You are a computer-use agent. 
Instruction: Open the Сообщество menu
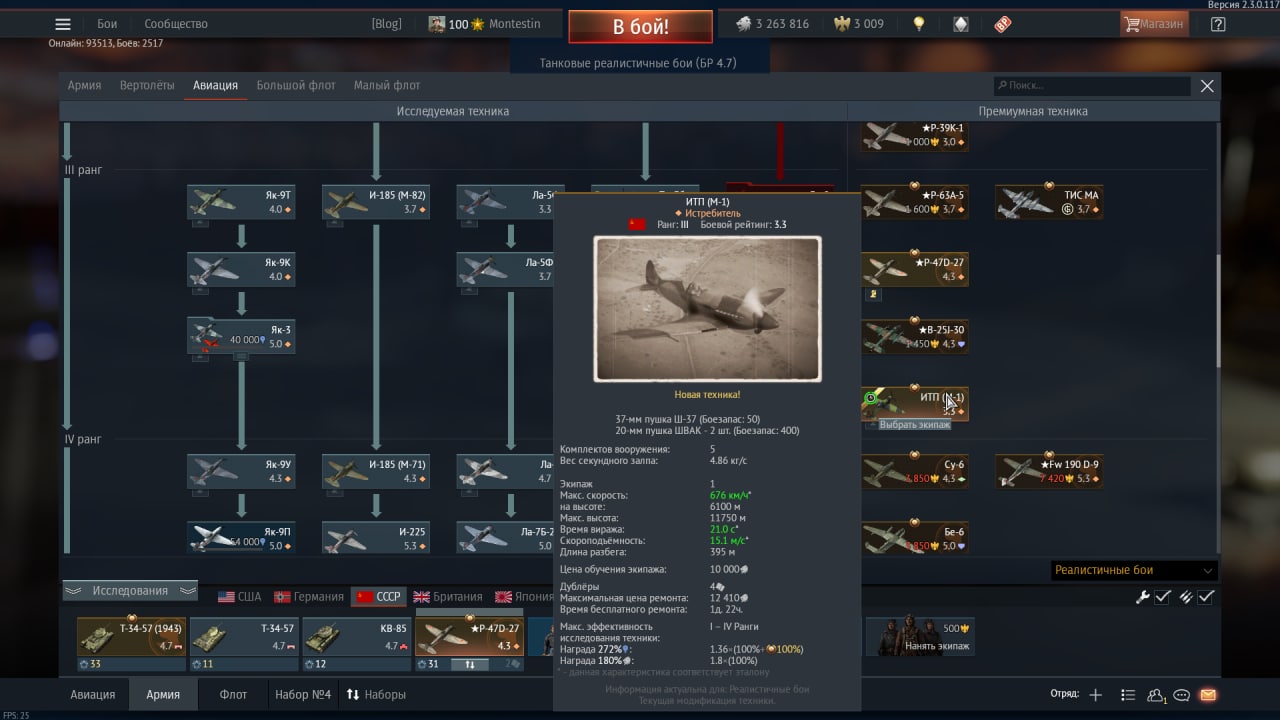[x=176, y=24]
